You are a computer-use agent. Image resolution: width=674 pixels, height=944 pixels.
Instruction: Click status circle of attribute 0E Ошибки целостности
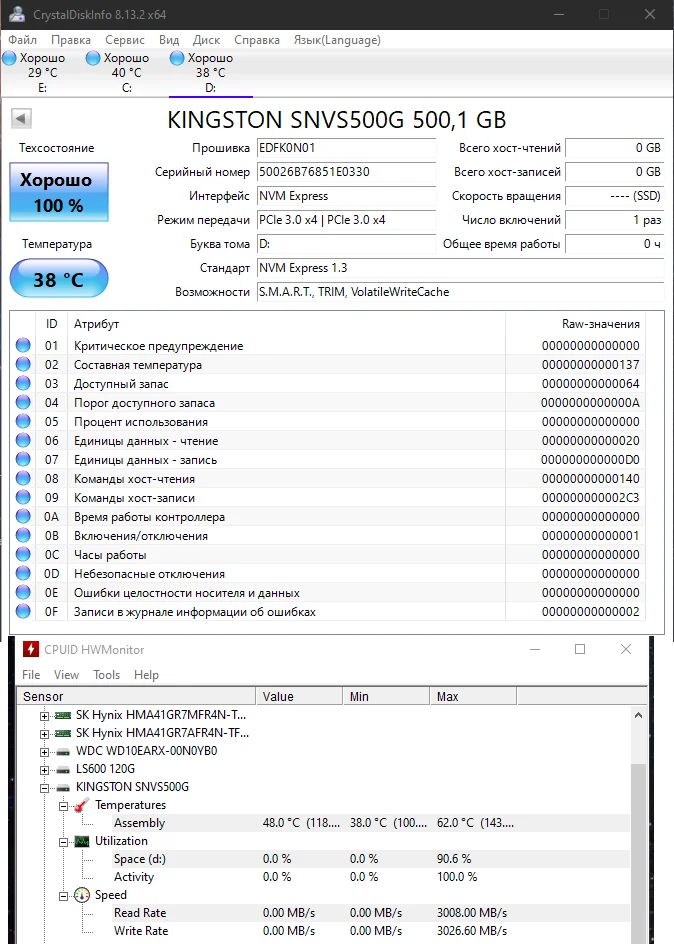point(23,592)
